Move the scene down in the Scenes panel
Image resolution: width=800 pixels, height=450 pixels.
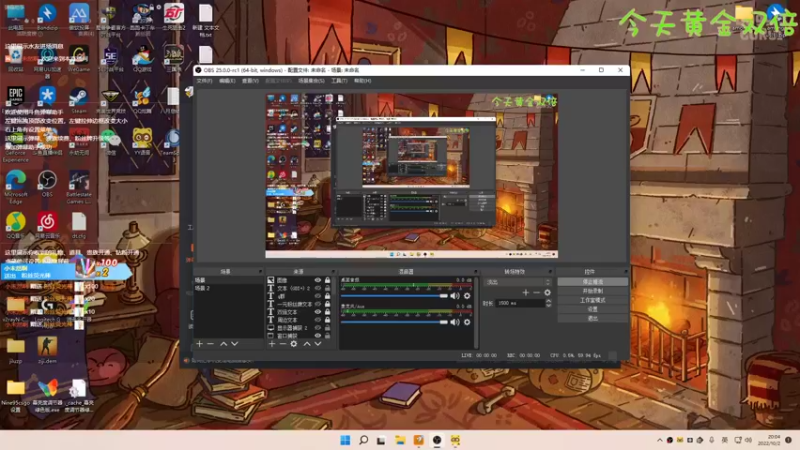[235, 344]
